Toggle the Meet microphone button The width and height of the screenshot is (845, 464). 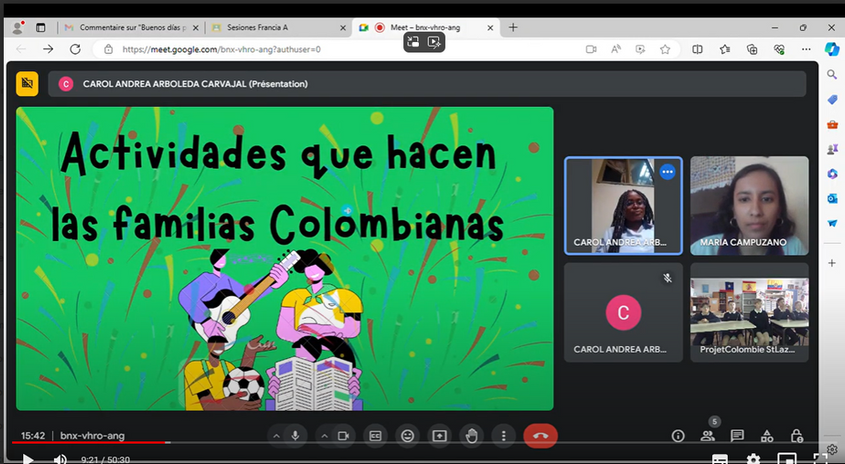pos(295,436)
